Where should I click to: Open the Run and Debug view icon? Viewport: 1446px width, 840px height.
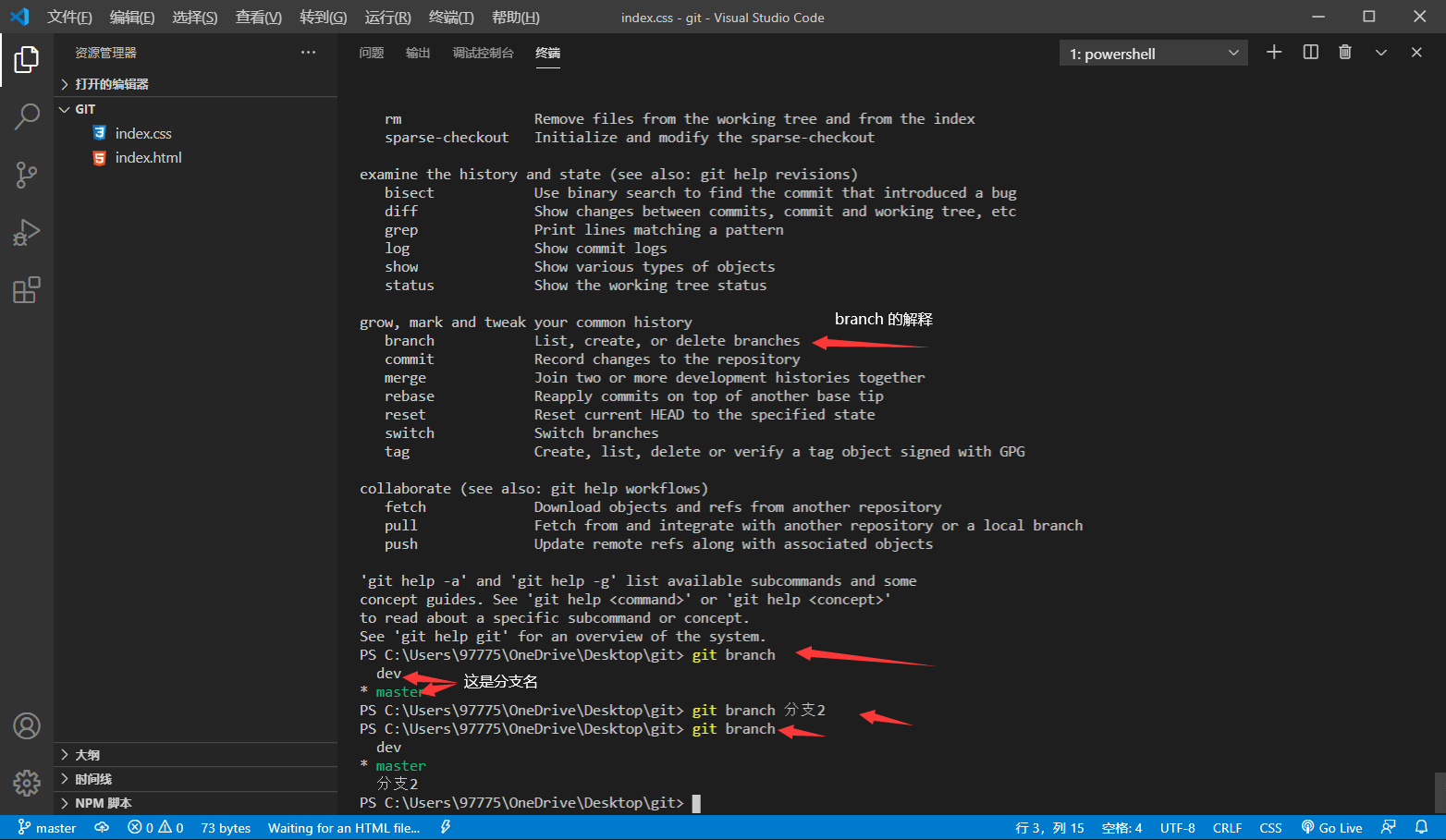[x=27, y=232]
